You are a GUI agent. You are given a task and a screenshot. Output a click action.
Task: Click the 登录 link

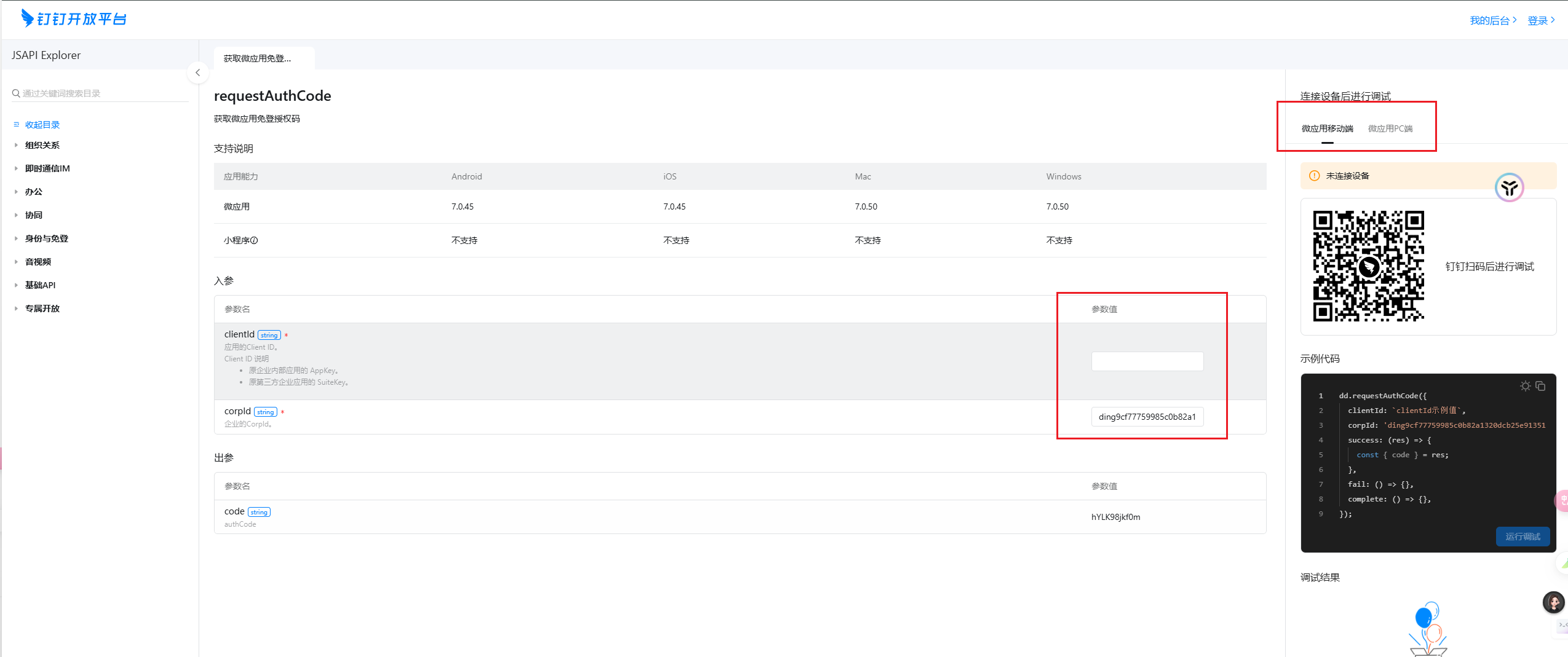click(x=1541, y=20)
